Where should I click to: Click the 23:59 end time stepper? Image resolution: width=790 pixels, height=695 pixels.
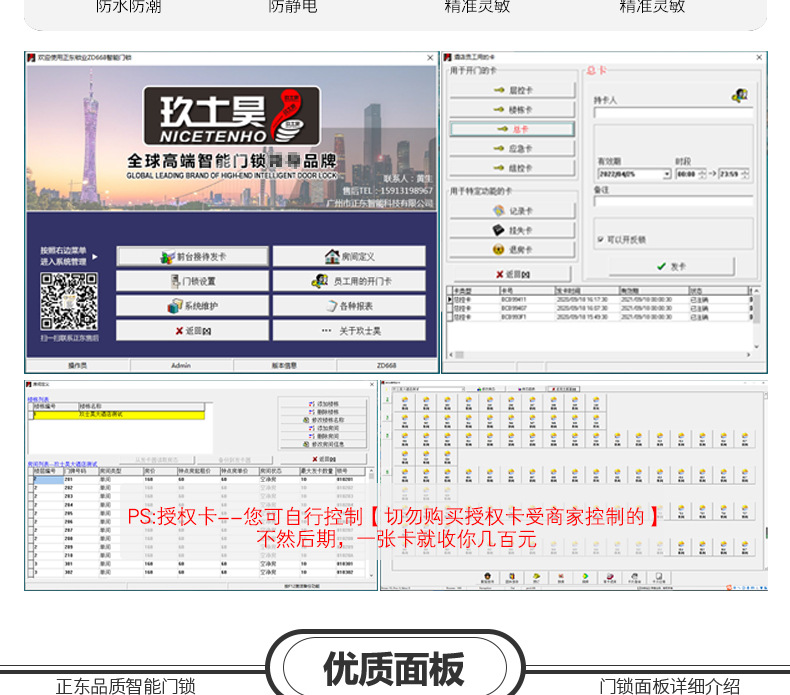click(745, 174)
